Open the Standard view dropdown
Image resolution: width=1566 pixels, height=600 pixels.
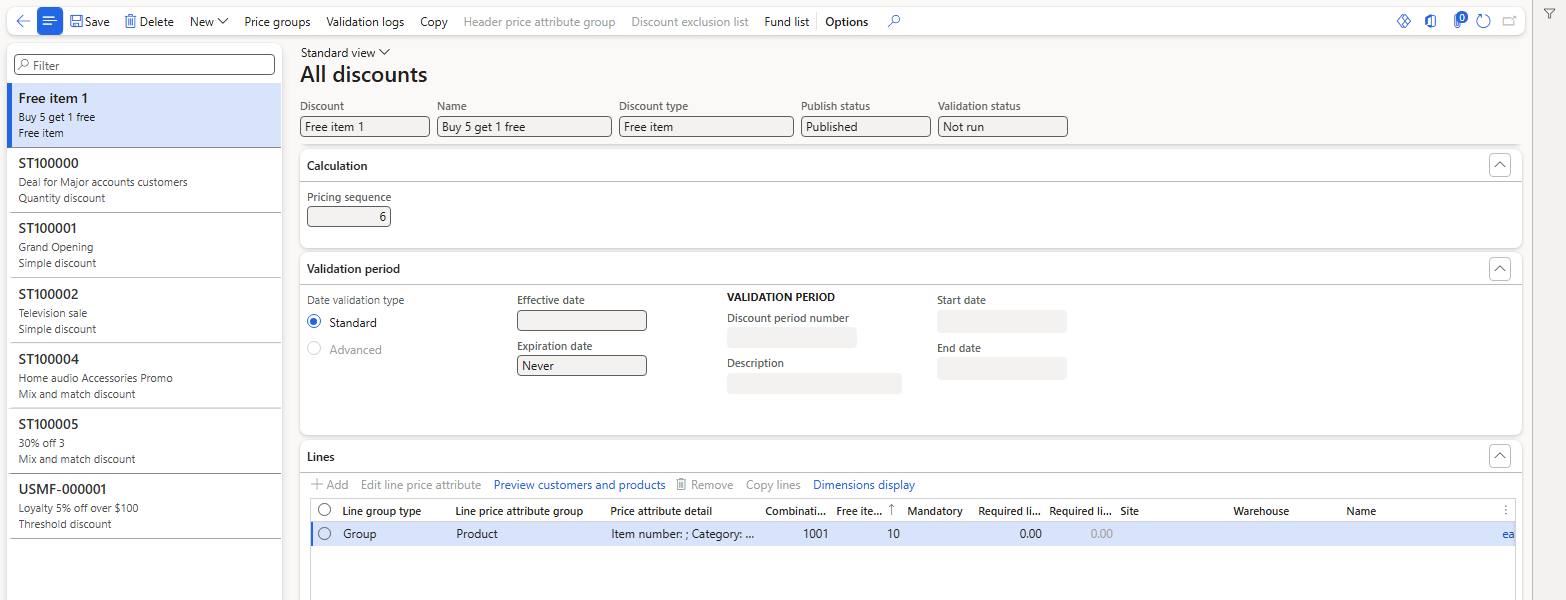coord(345,53)
